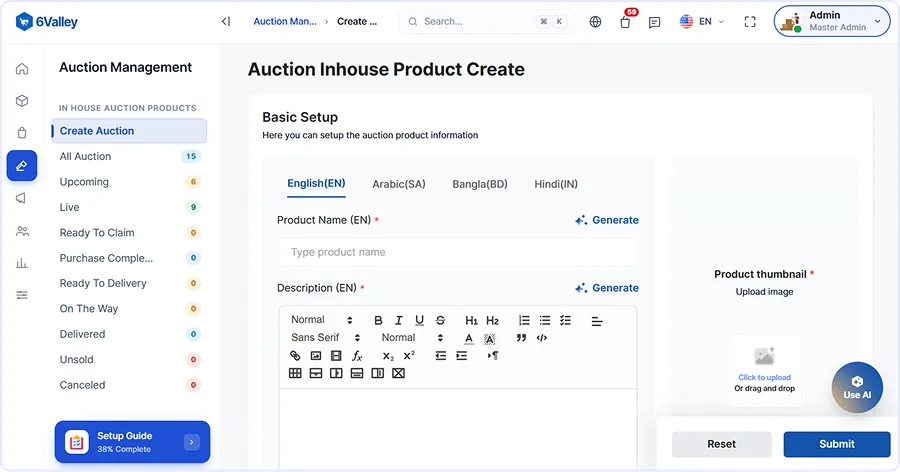Open the reports chart sidebar icon
Viewport: 900px width, 472px height.
[22, 263]
